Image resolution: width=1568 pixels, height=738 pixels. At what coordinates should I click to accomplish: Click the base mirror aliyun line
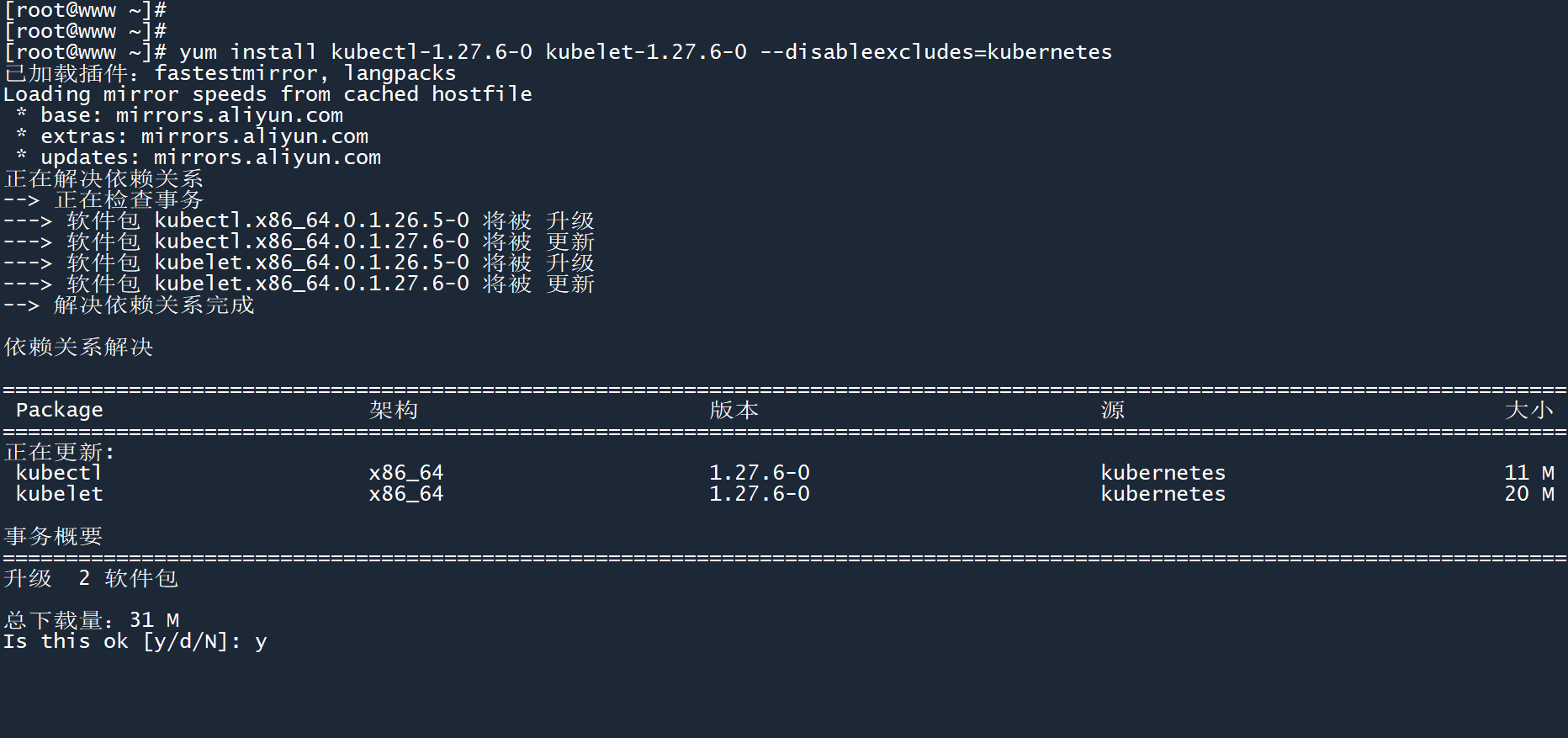[192, 115]
